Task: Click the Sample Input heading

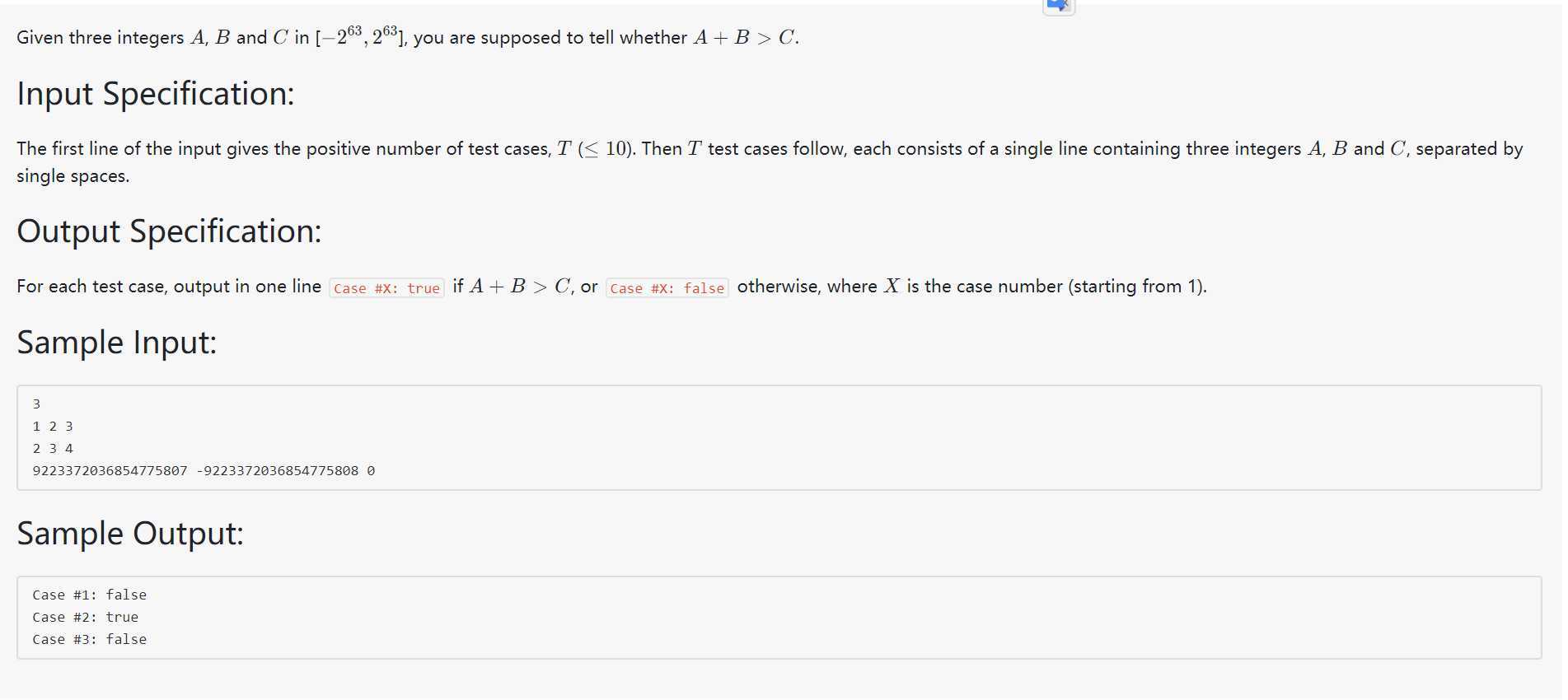Action: [117, 343]
